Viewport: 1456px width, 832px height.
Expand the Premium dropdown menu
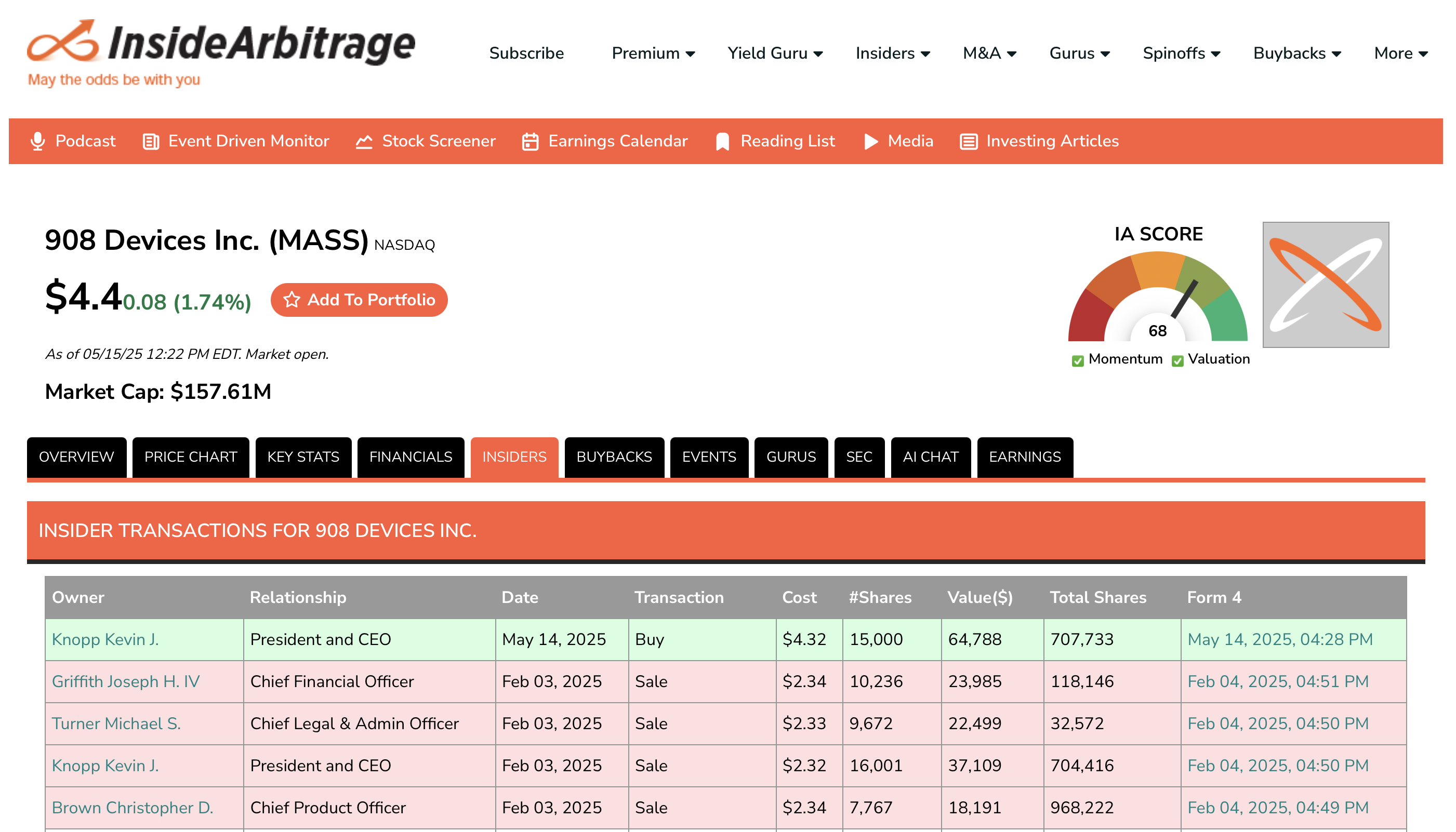653,53
